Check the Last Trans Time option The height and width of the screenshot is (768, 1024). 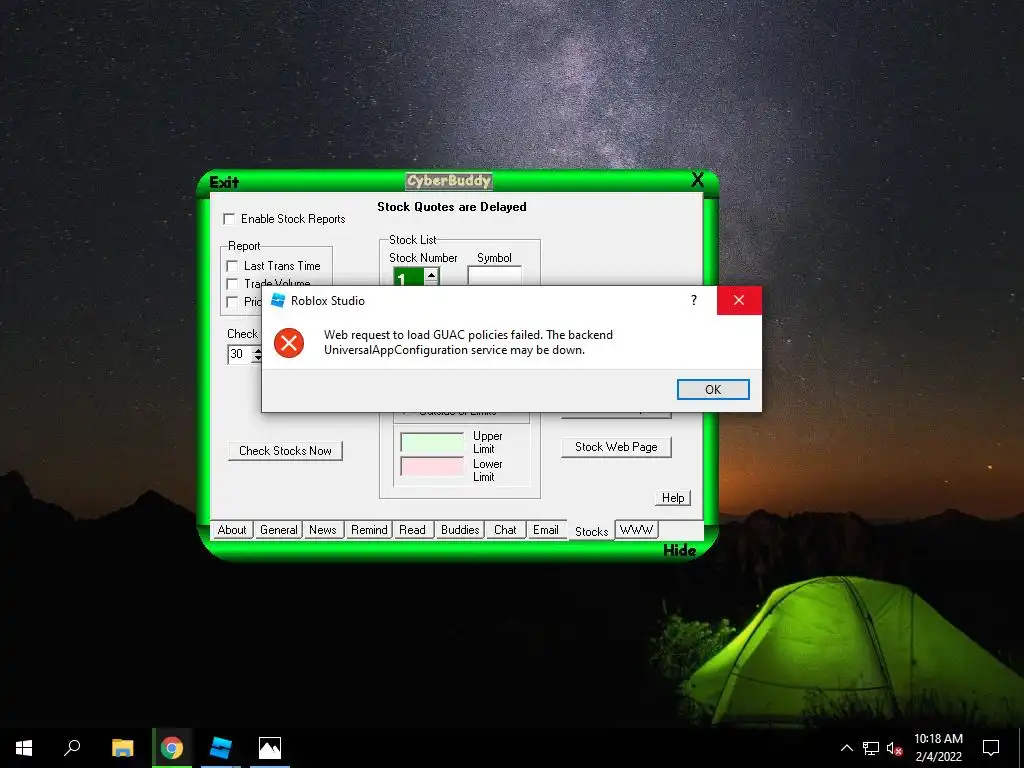pyautogui.click(x=232, y=266)
